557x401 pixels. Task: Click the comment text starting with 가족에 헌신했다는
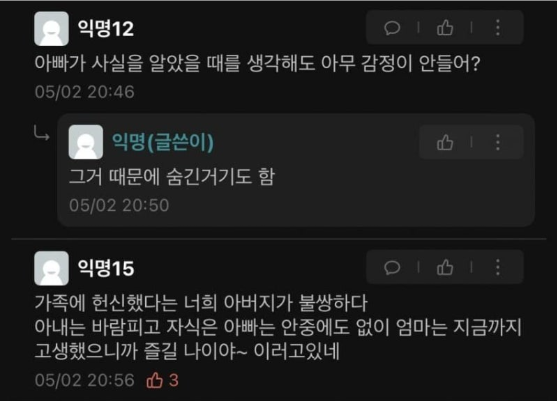click(278, 327)
